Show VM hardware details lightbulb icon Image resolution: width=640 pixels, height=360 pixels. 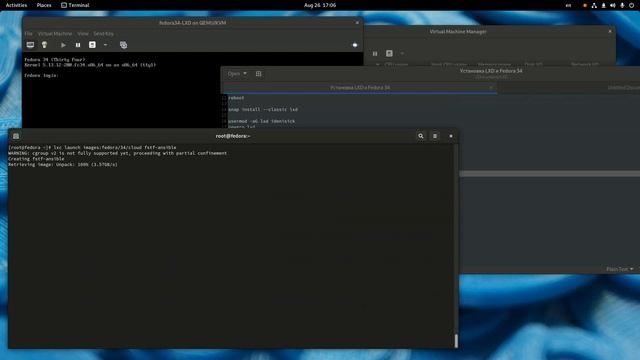tap(44, 45)
